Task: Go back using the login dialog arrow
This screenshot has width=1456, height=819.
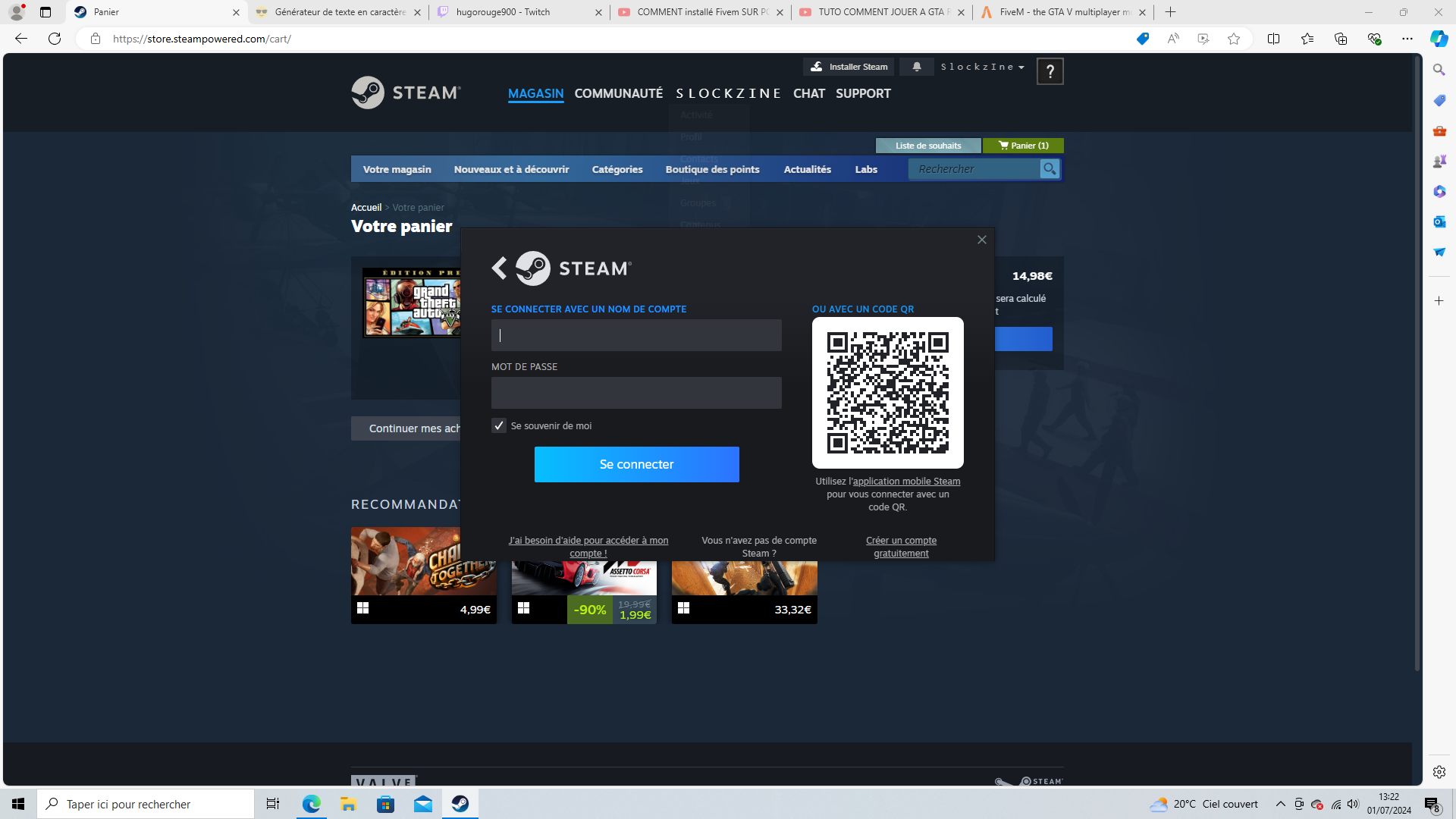Action: coord(499,268)
